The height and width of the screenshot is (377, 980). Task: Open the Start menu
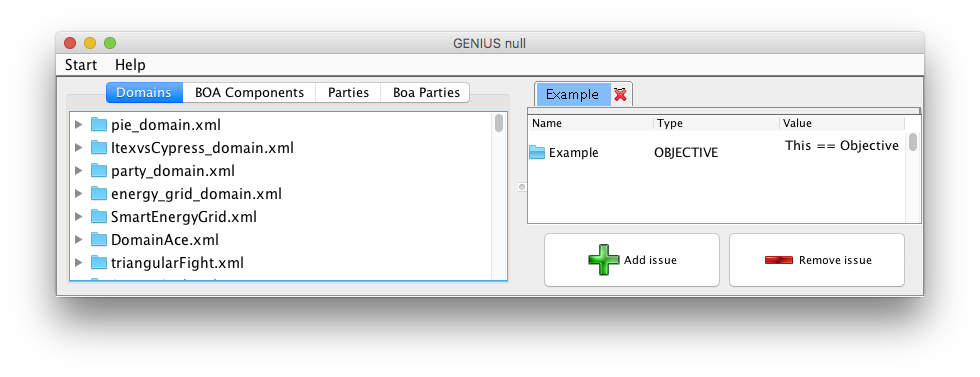81,65
